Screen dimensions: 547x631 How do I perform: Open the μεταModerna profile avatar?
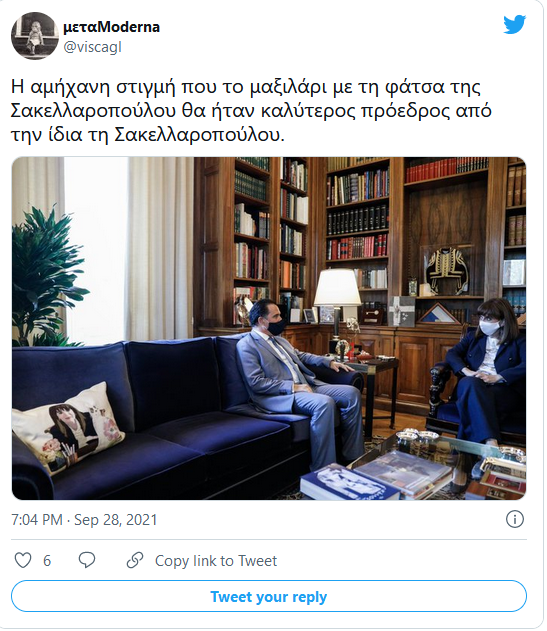point(35,36)
